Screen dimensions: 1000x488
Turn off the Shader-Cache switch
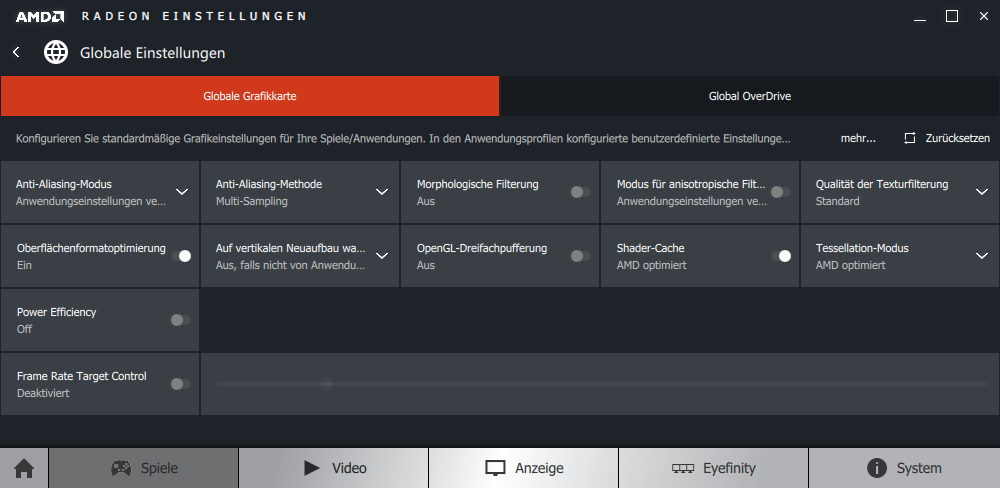(781, 256)
